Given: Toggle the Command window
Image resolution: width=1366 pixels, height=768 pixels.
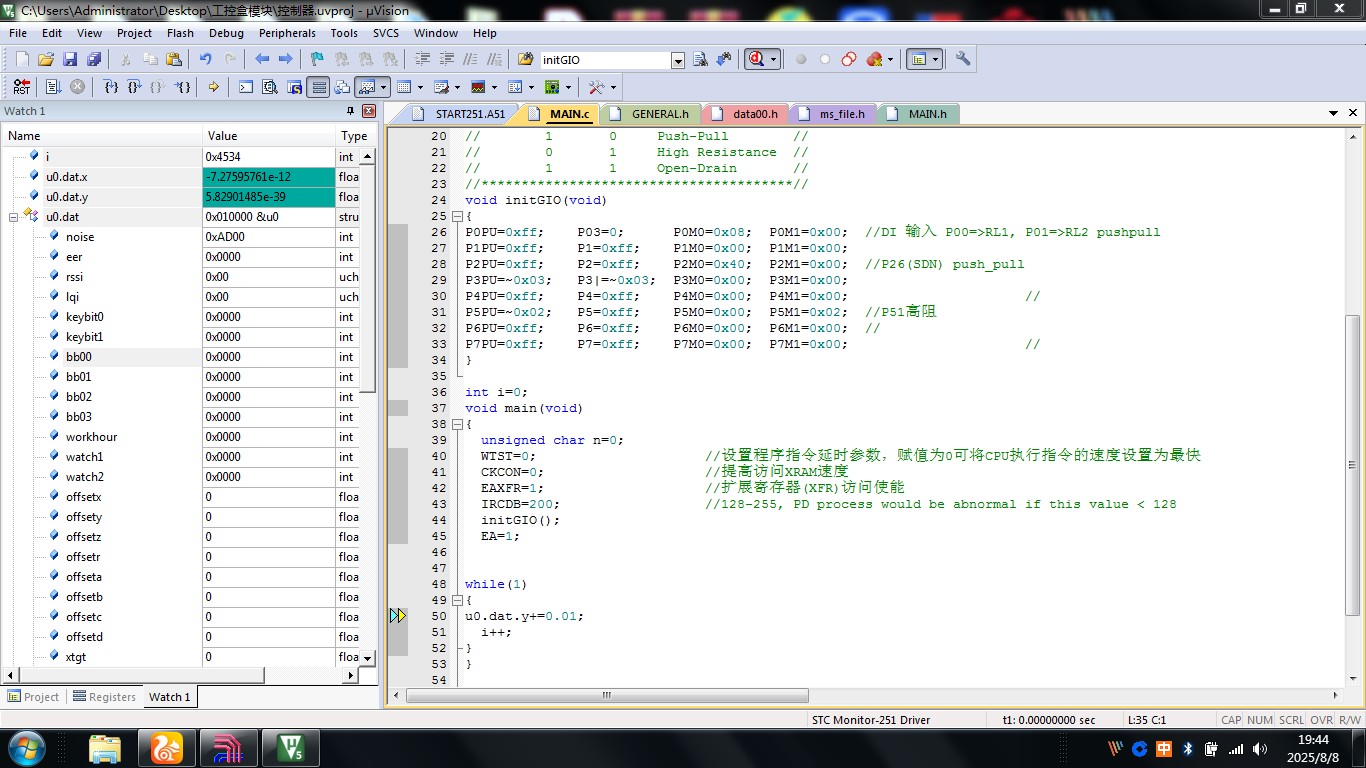Looking at the screenshot, I should [246, 87].
